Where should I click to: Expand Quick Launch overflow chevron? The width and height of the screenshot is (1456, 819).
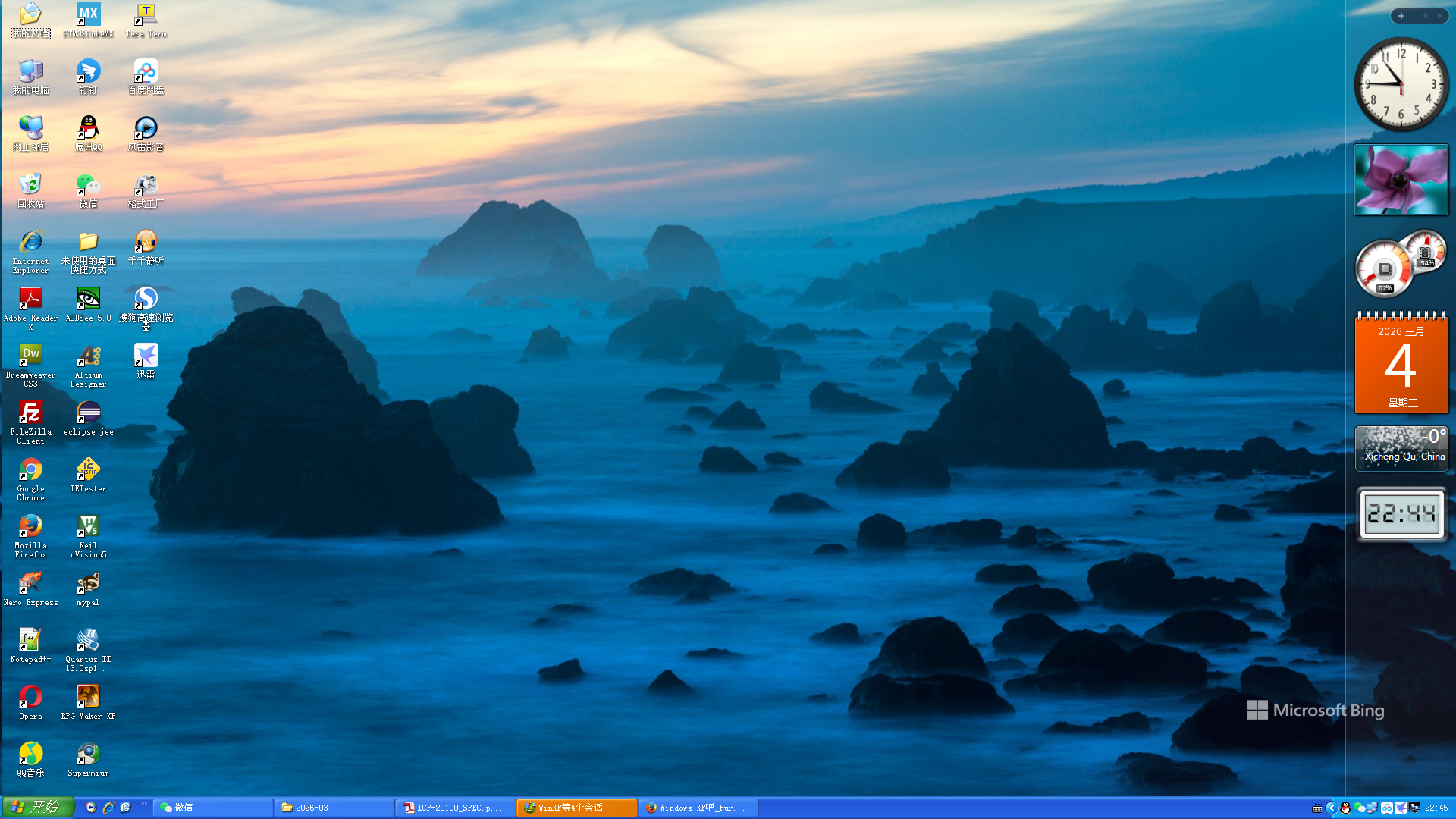144,804
